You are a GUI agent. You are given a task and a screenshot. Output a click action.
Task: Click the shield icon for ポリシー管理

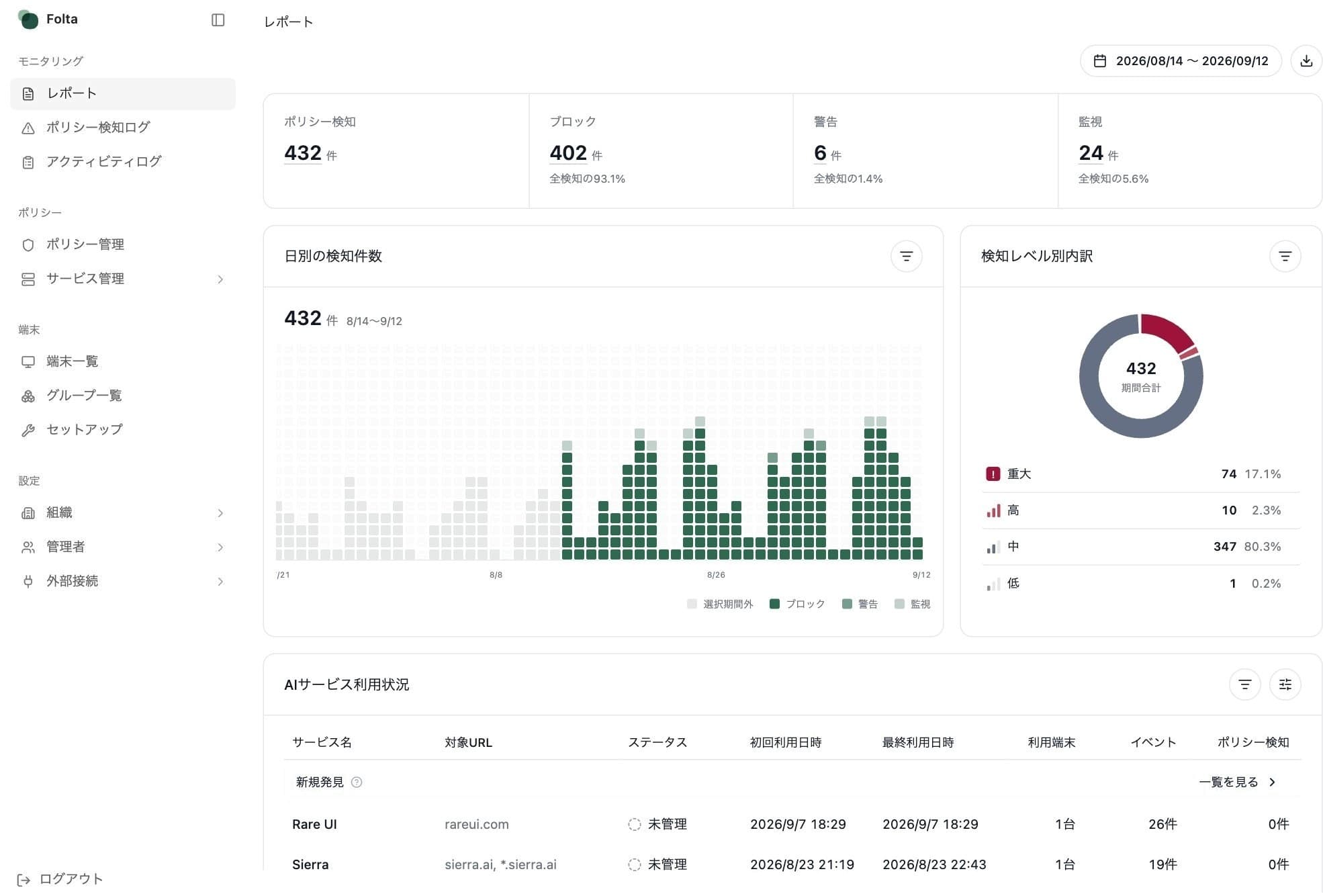coord(28,245)
